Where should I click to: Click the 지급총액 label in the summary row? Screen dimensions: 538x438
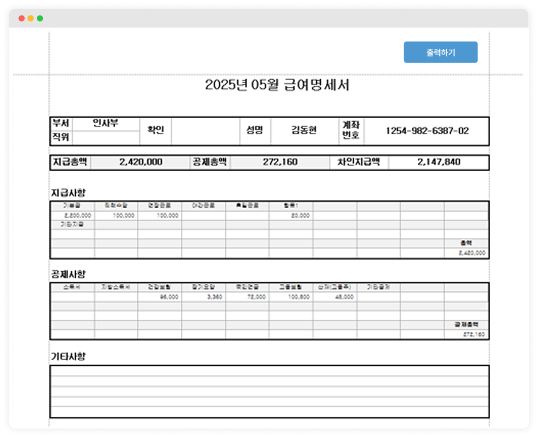[x=70, y=162]
